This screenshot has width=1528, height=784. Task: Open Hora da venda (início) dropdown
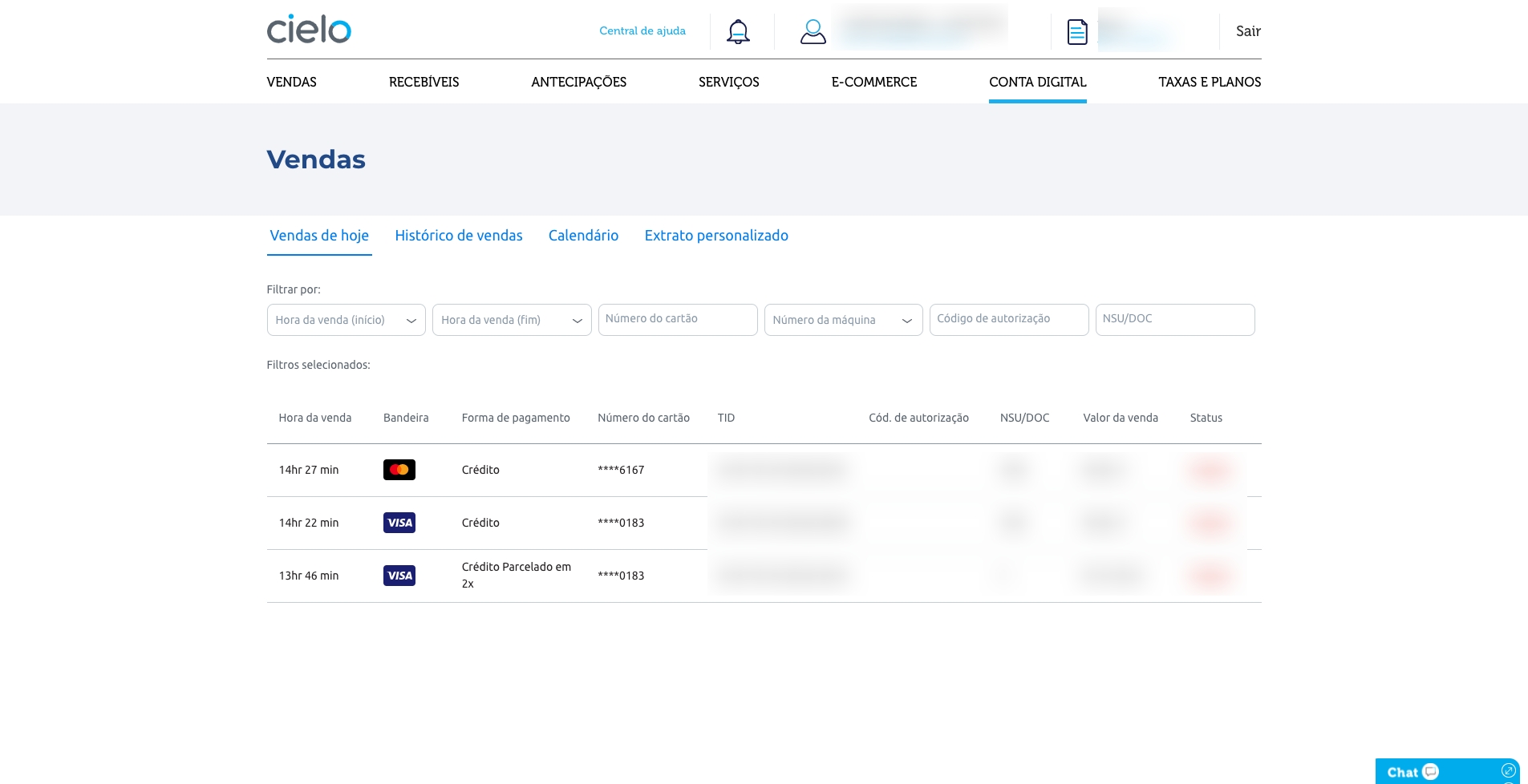coord(346,320)
